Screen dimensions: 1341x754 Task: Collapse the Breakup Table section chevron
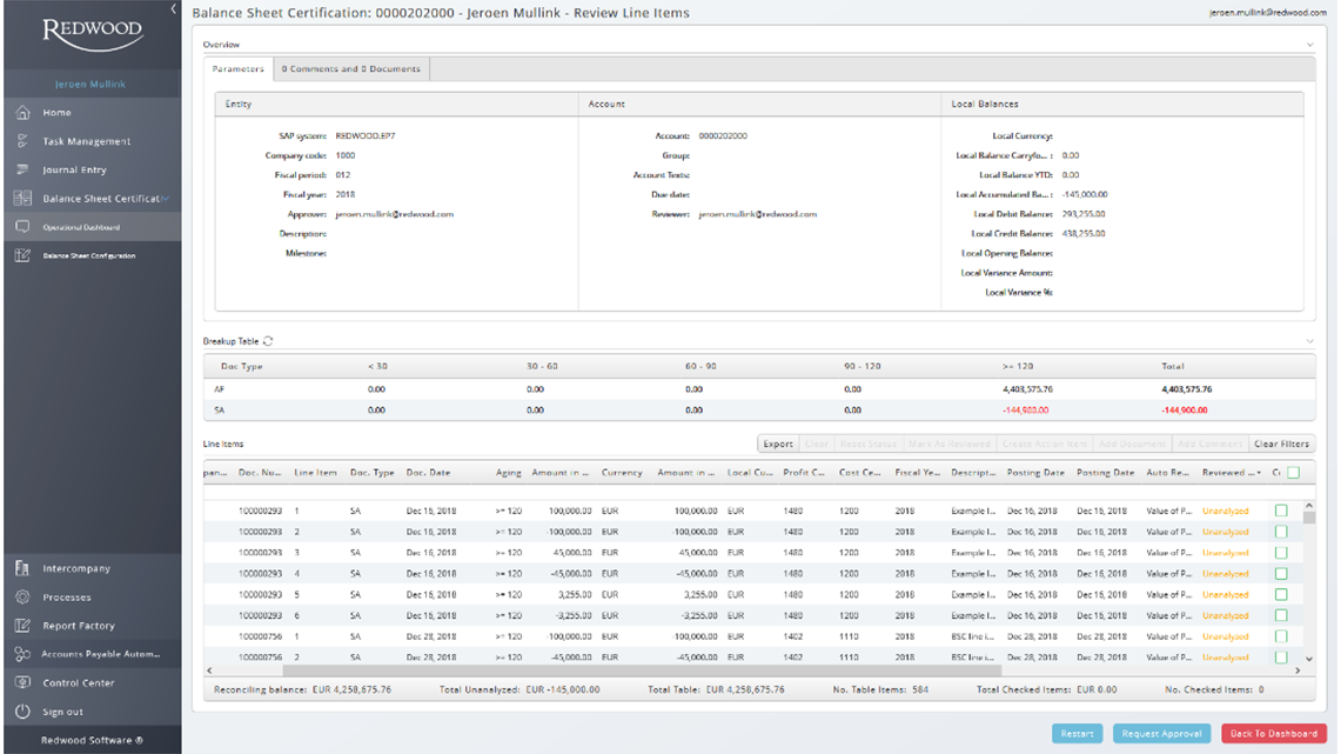click(1310, 341)
